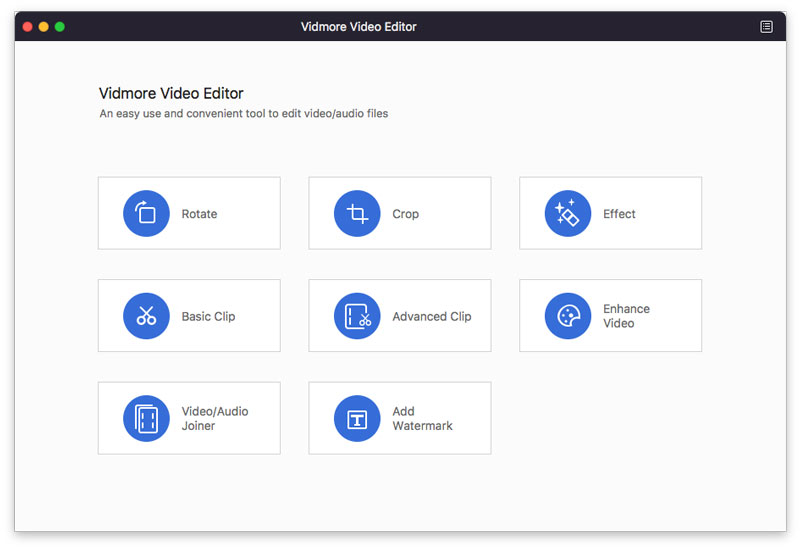800x549 pixels.
Task: Open the menu icon in title bar
Action: pos(766,27)
